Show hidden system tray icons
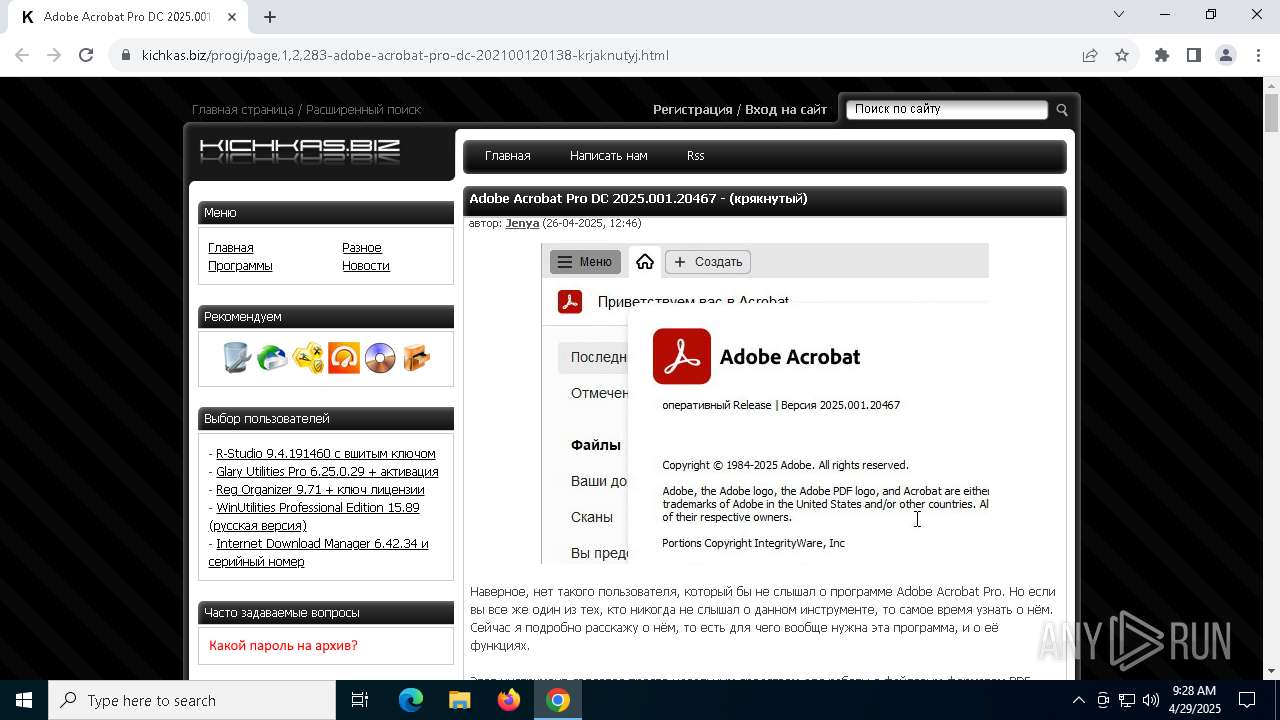 coord(1078,700)
